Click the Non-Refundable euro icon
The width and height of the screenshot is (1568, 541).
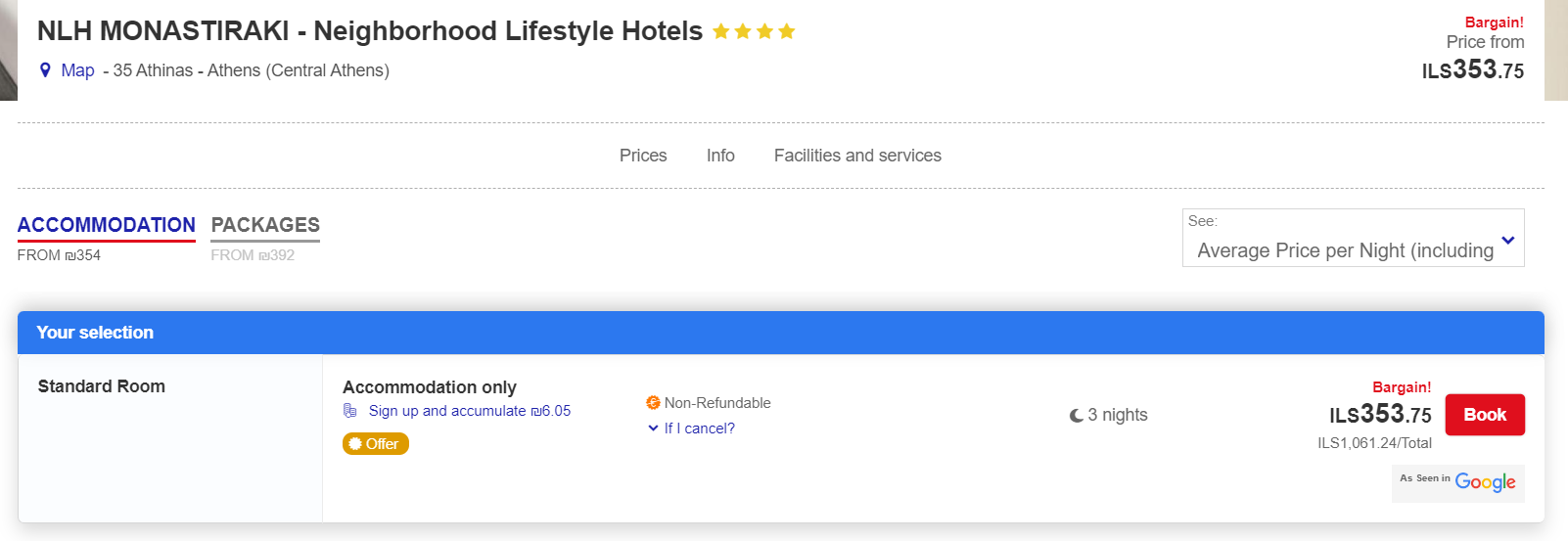tap(653, 403)
